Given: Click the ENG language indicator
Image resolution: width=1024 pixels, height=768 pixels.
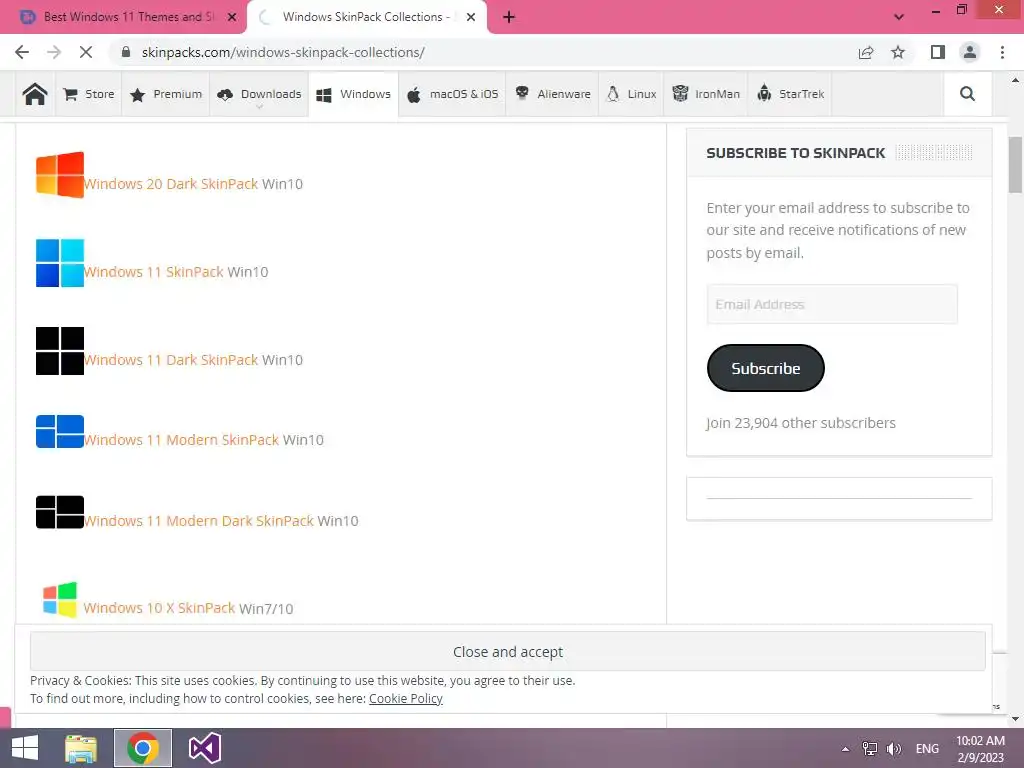Looking at the screenshot, I should [x=927, y=749].
